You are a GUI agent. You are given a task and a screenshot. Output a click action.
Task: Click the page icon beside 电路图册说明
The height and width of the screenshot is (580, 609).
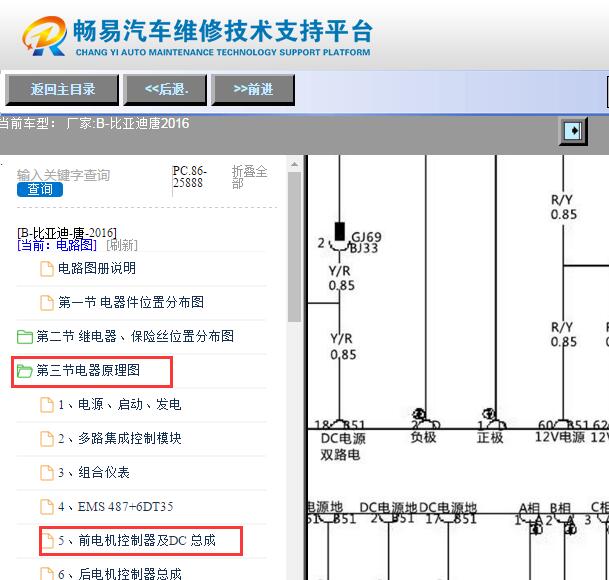tap(47, 269)
